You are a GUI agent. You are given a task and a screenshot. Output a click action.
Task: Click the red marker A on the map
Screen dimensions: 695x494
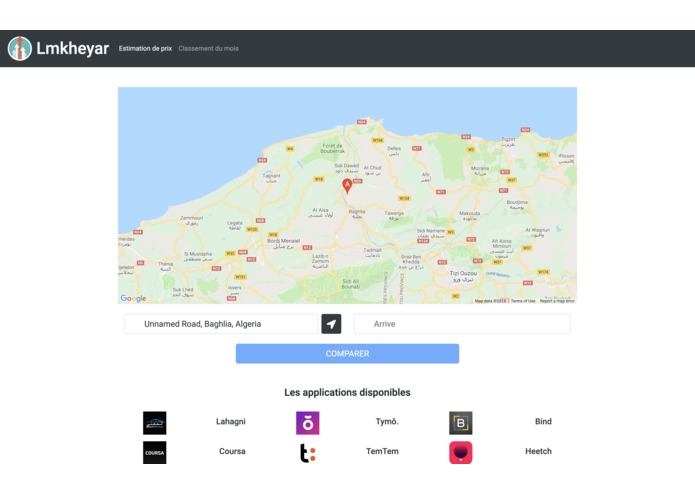click(347, 186)
